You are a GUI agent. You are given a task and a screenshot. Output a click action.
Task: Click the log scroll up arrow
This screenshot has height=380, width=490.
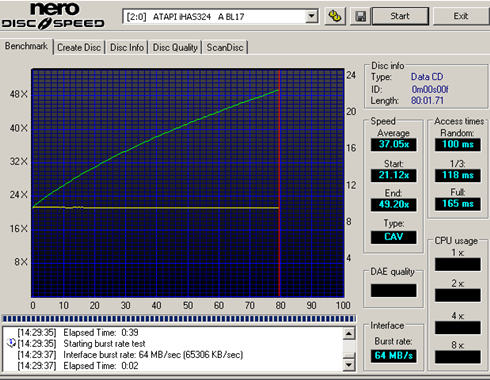tap(349, 333)
